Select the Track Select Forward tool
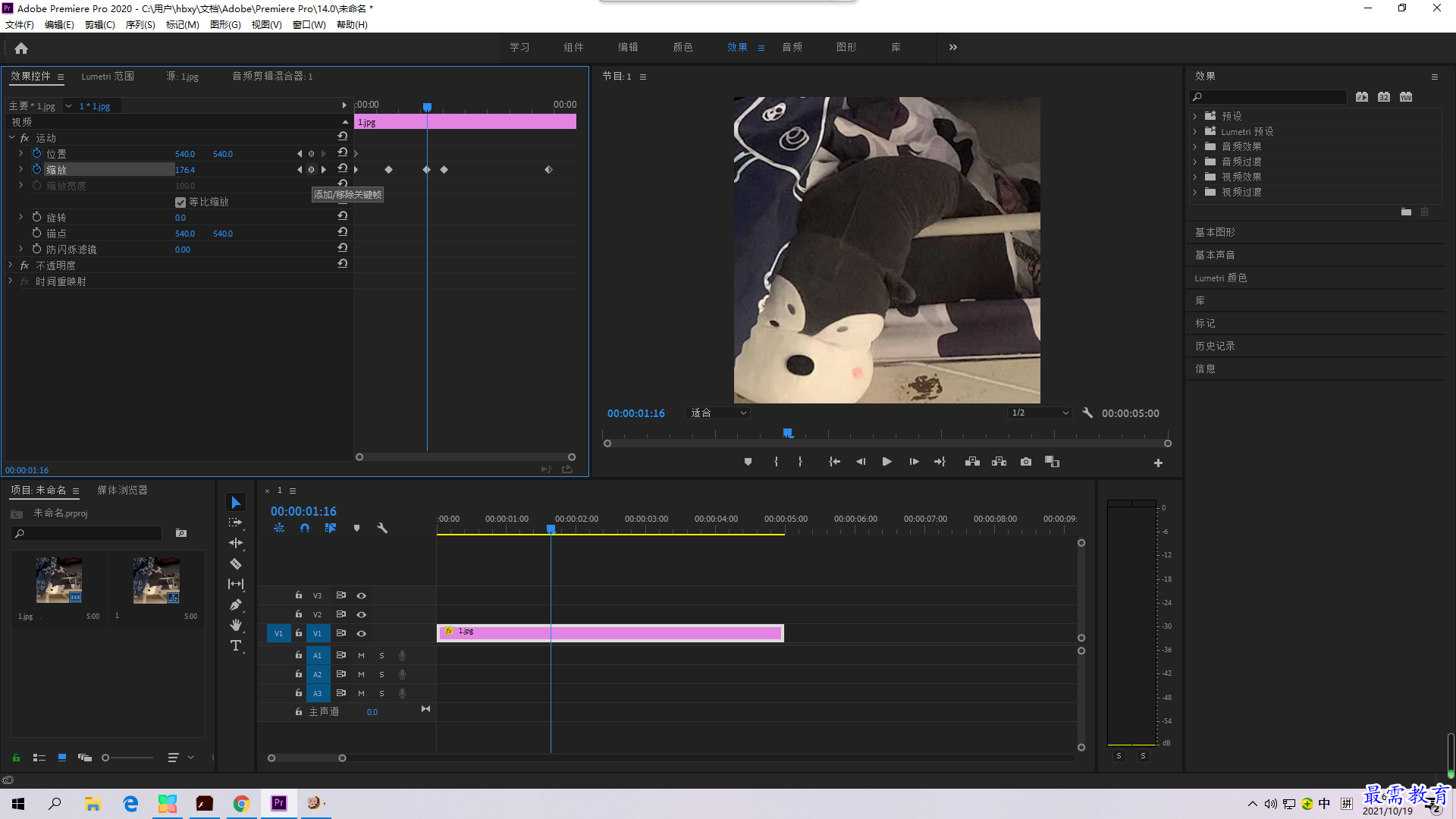The width and height of the screenshot is (1456, 819). pos(236,522)
